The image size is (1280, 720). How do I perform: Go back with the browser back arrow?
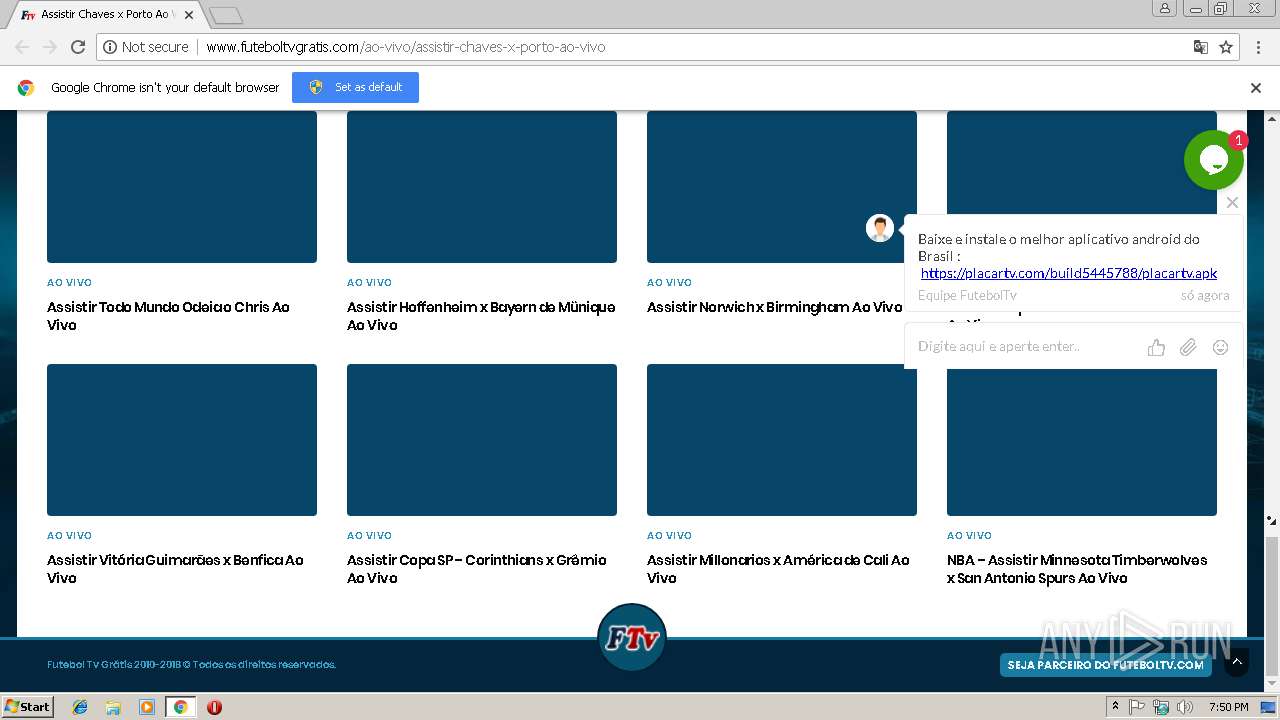(22, 47)
